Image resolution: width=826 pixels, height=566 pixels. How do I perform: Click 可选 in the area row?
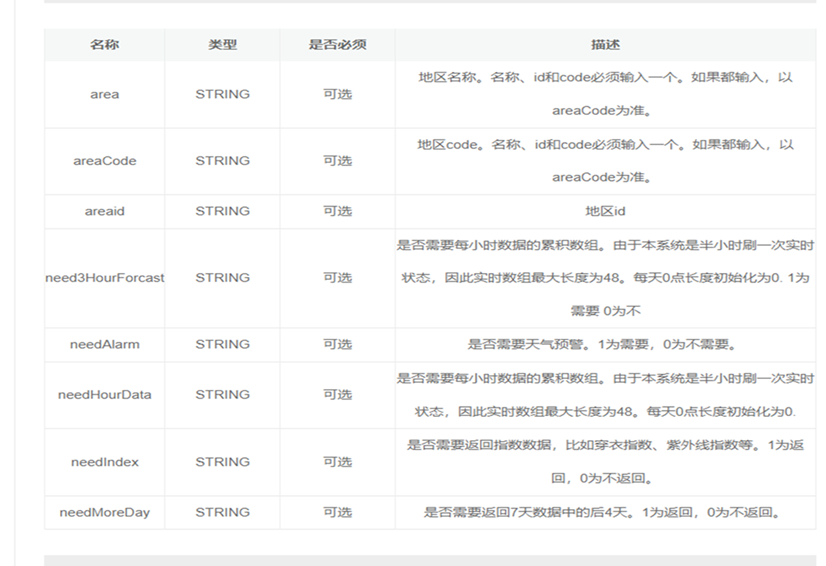pos(337,94)
